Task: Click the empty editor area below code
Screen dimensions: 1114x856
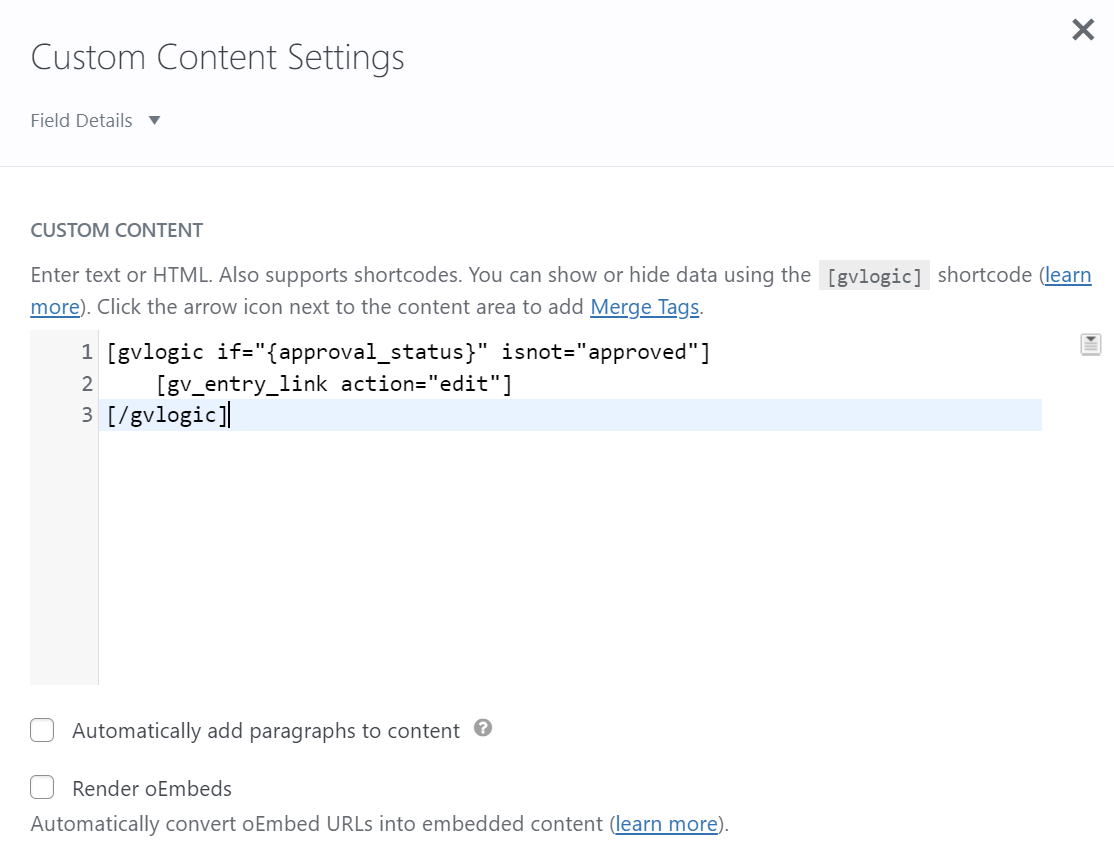Action: [x=570, y=560]
